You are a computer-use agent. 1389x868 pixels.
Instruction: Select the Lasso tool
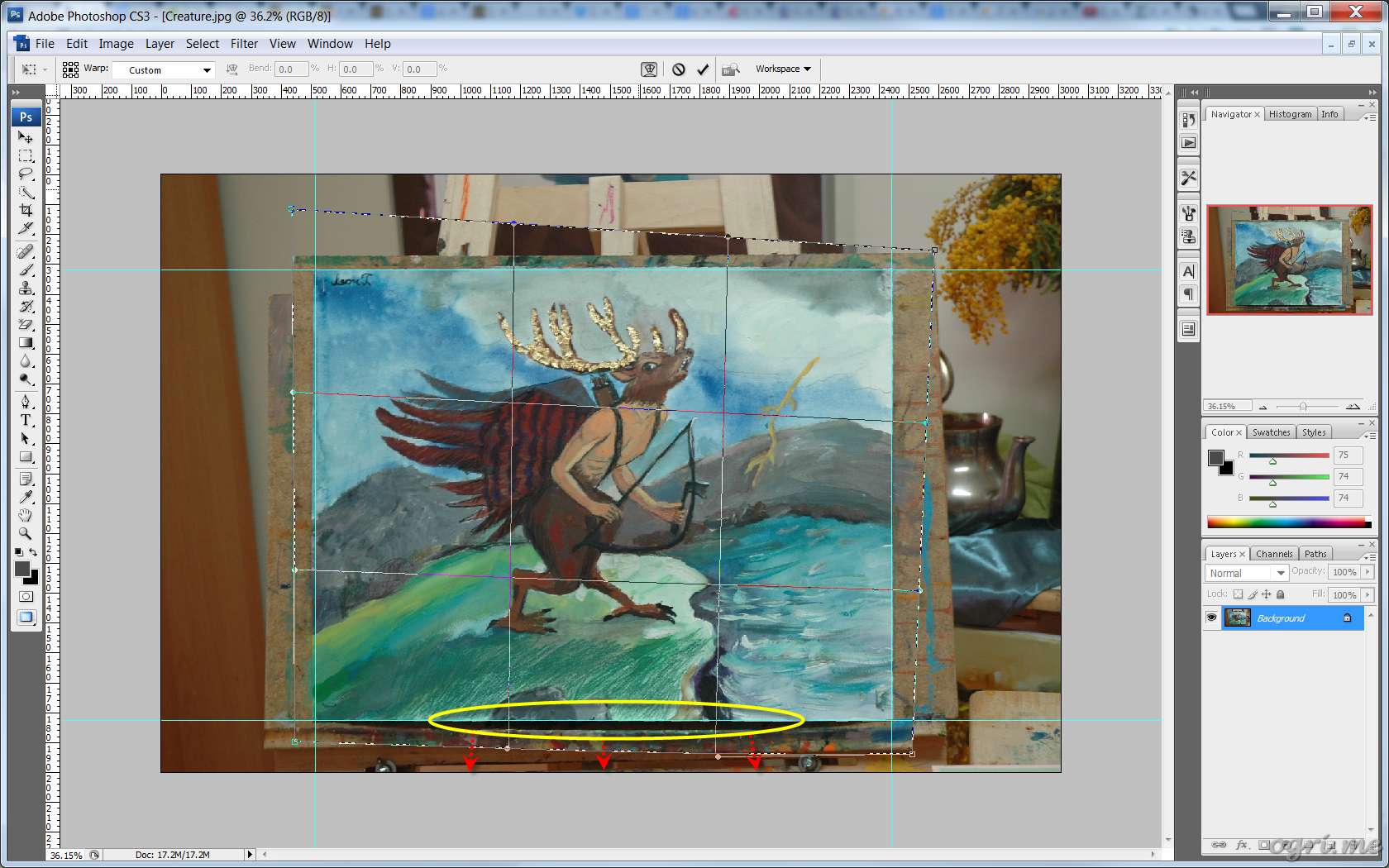pos(26,174)
